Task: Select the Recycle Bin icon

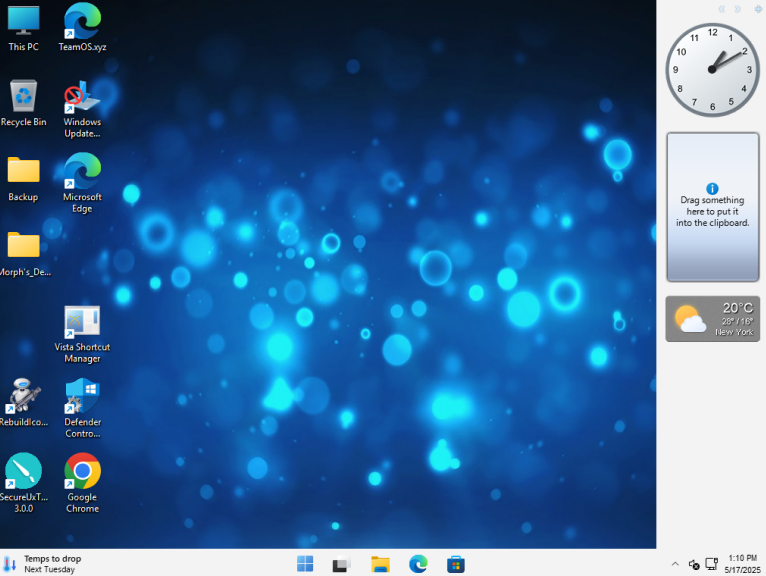Action: pyautogui.click(x=23, y=104)
